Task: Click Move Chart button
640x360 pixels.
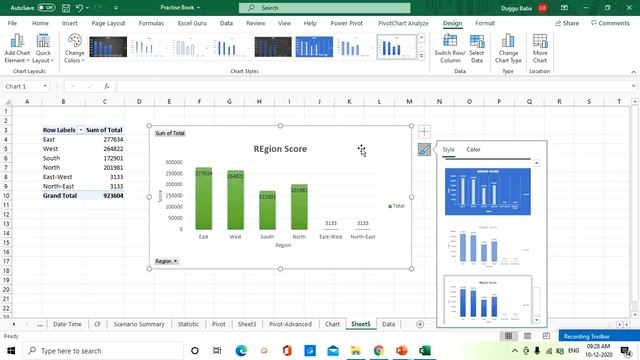Action: 540,49
